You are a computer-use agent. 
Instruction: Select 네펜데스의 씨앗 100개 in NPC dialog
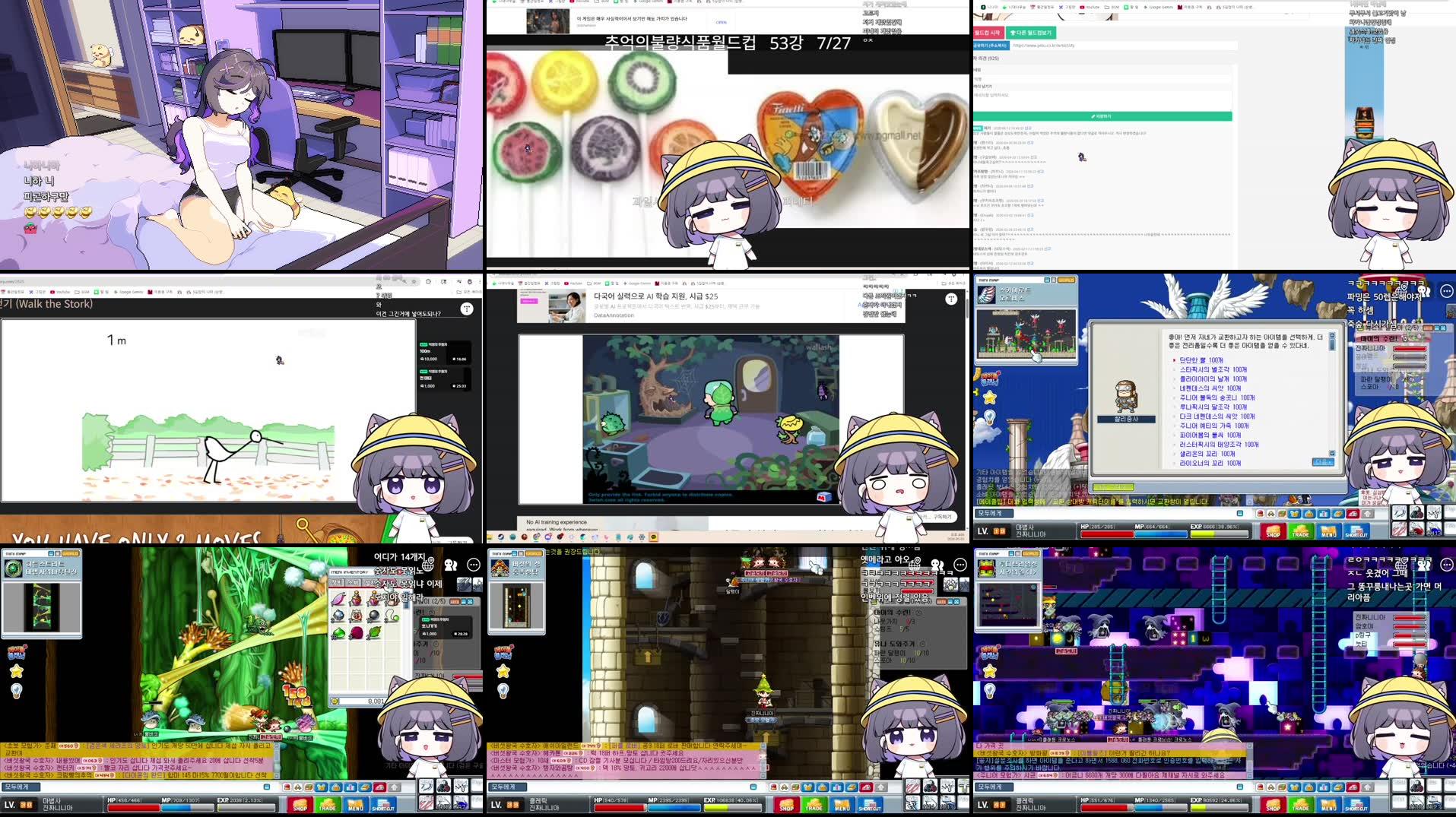(x=1210, y=388)
